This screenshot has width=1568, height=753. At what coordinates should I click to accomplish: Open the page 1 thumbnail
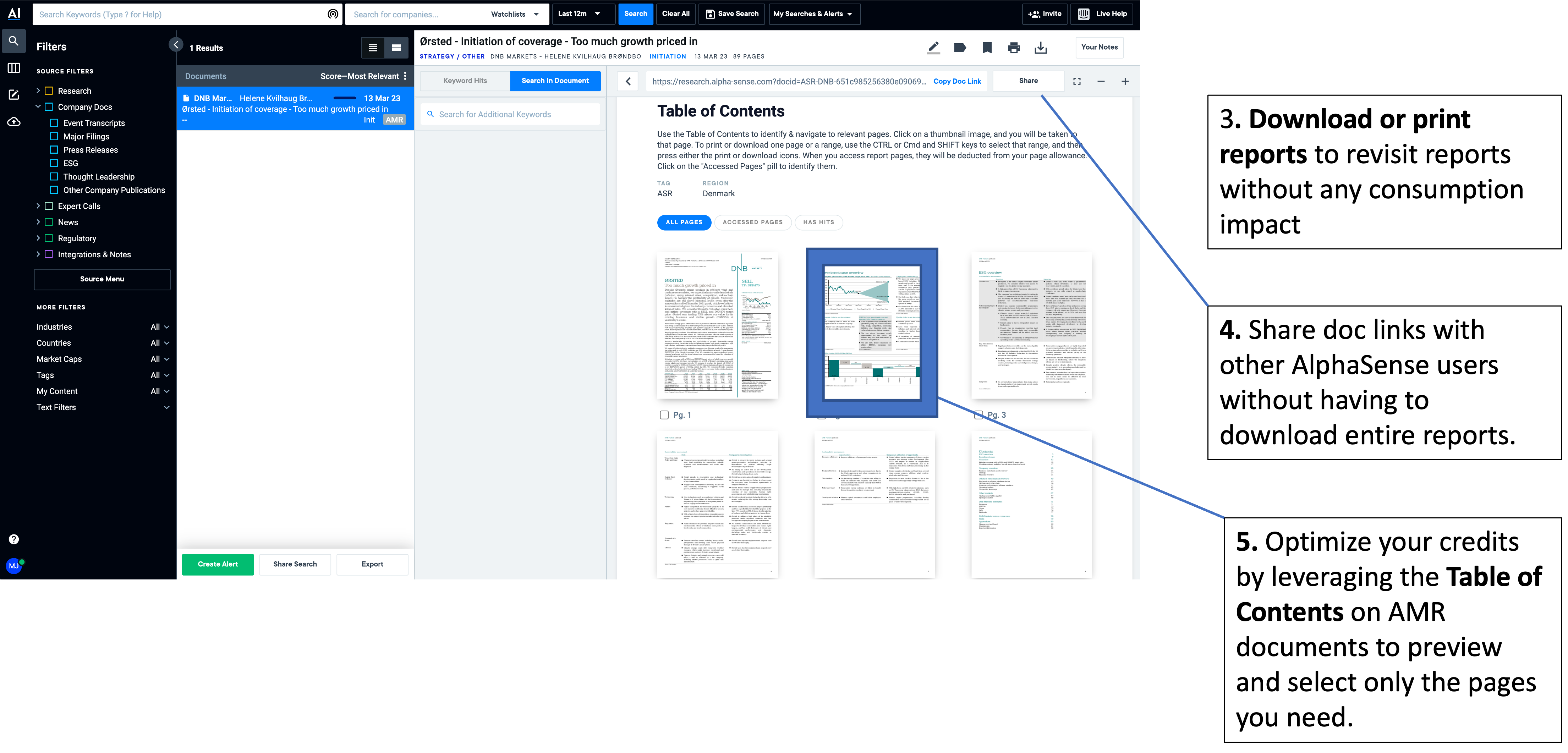point(717,326)
